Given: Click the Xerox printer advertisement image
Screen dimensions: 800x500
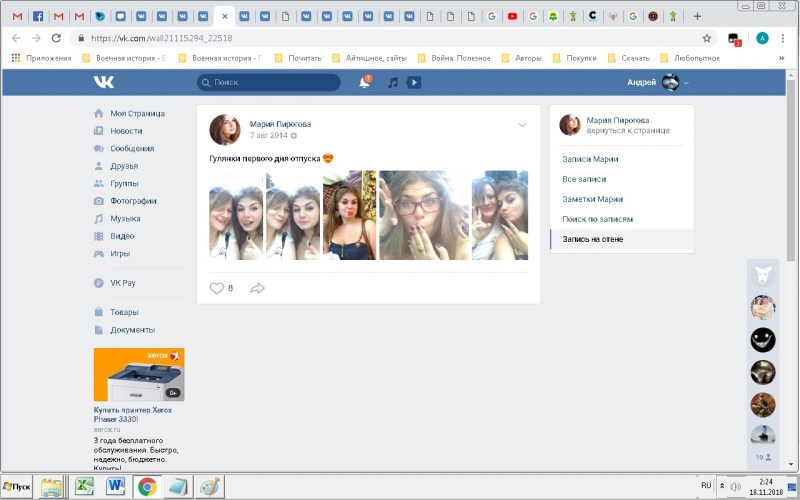Looking at the screenshot, I should [x=138, y=375].
